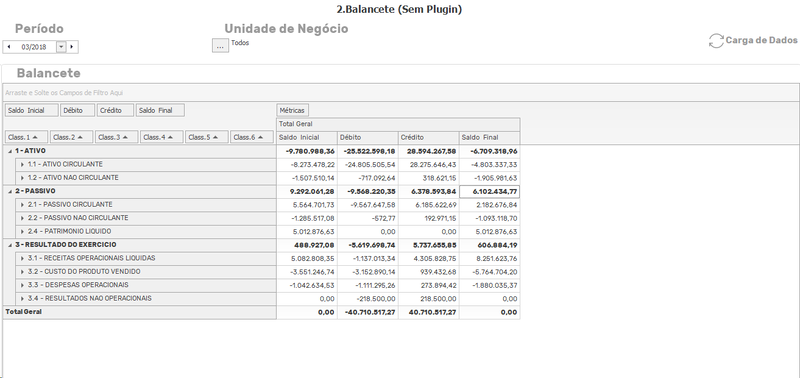Select cell value 5.737.655,85
The width and height of the screenshot is (800, 378).
click(429, 245)
